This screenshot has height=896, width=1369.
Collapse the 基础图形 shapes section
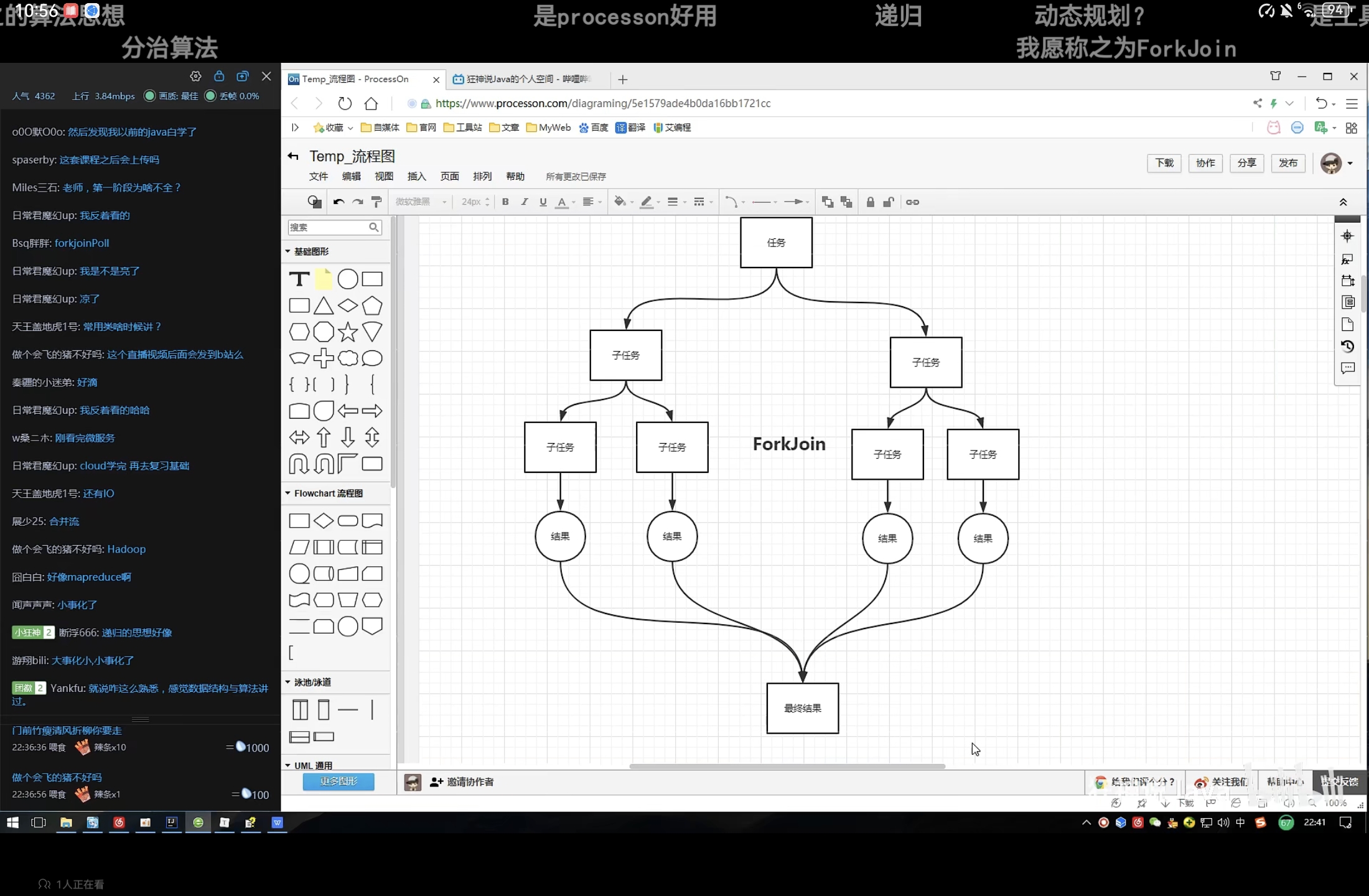288,251
